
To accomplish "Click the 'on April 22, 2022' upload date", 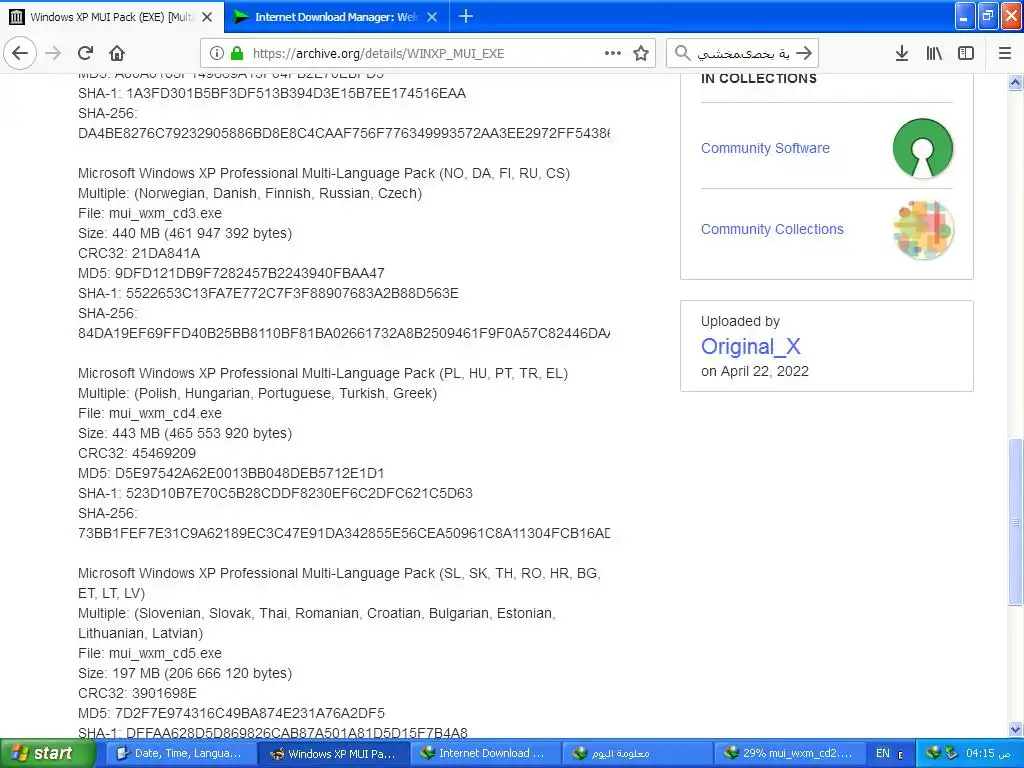I will click(x=755, y=371).
